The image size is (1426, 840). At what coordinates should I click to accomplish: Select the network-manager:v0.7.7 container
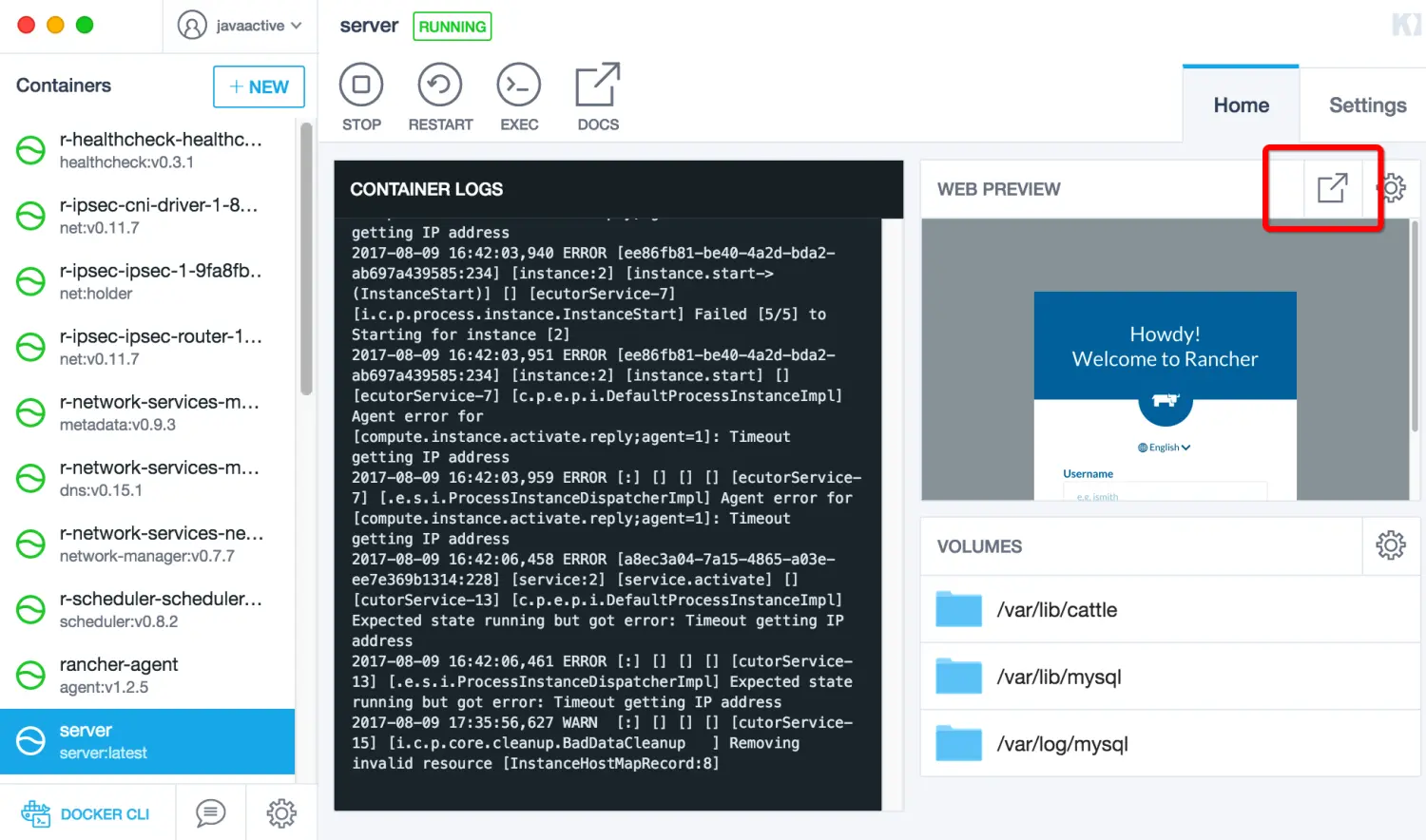tap(147, 544)
